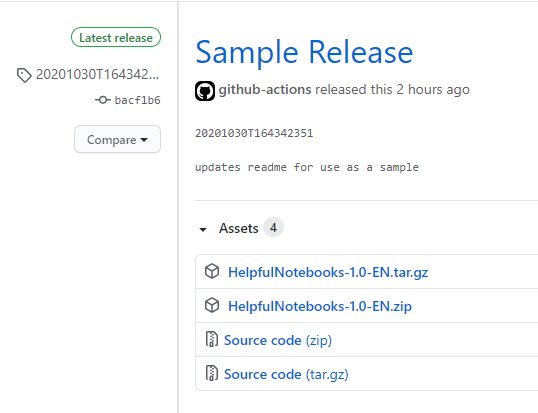Screen dimensions: 538x413
Task: Click the commit icon next to bacf1b6
Action: pos(103,100)
